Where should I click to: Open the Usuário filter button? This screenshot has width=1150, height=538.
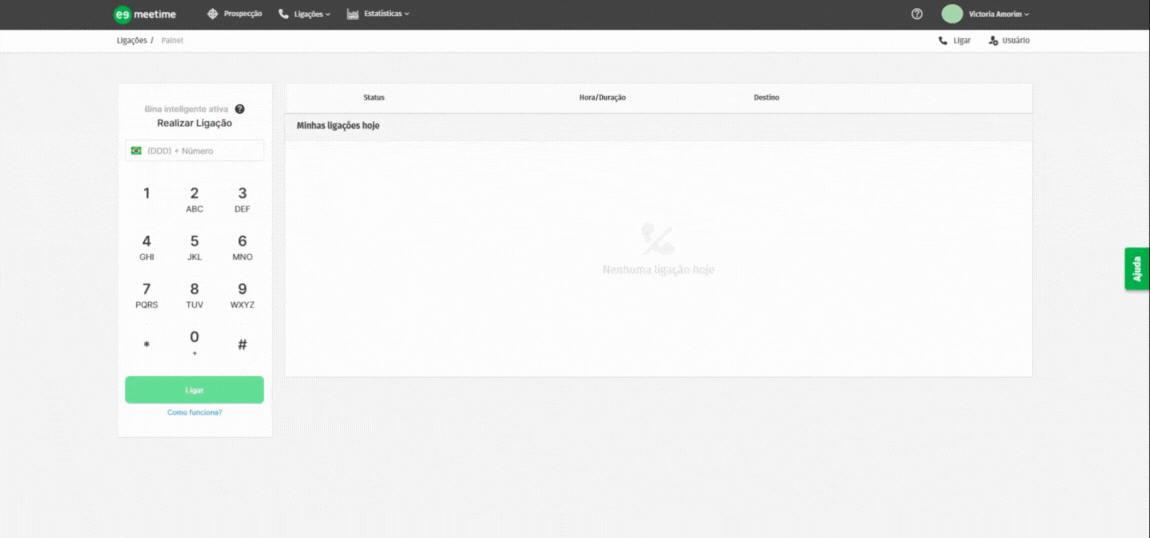[1009, 40]
